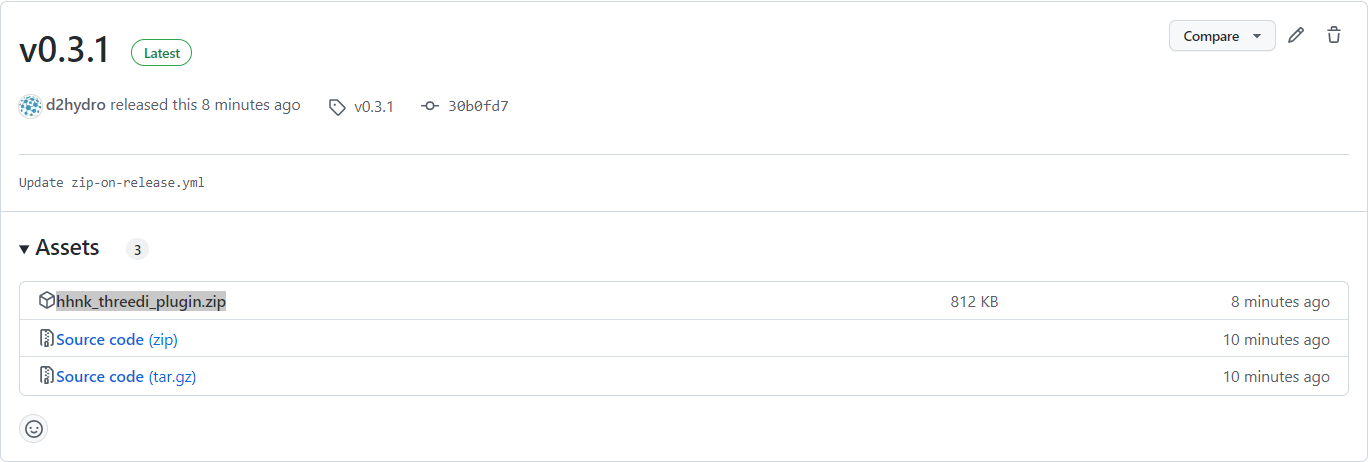Screen dimensions: 1370x462
Task: Click the v0.3.1 release title
Action: pyautogui.click(x=65, y=51)
